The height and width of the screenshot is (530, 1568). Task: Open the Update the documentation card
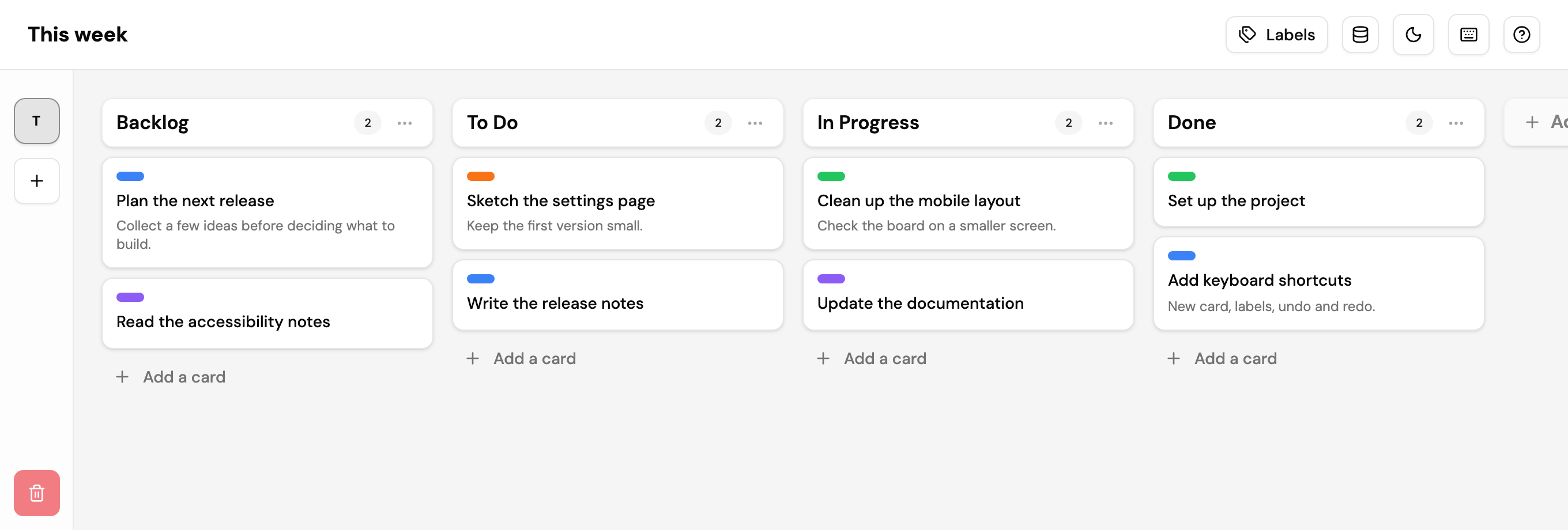[x=968, y=295]
